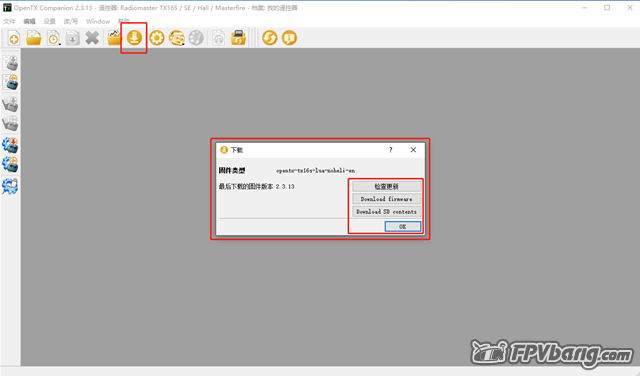The height and width of the screenshot is (376, 640).
Task: Open the 编辑 menu
Action: pyautogui.click(x=29, y=21)
